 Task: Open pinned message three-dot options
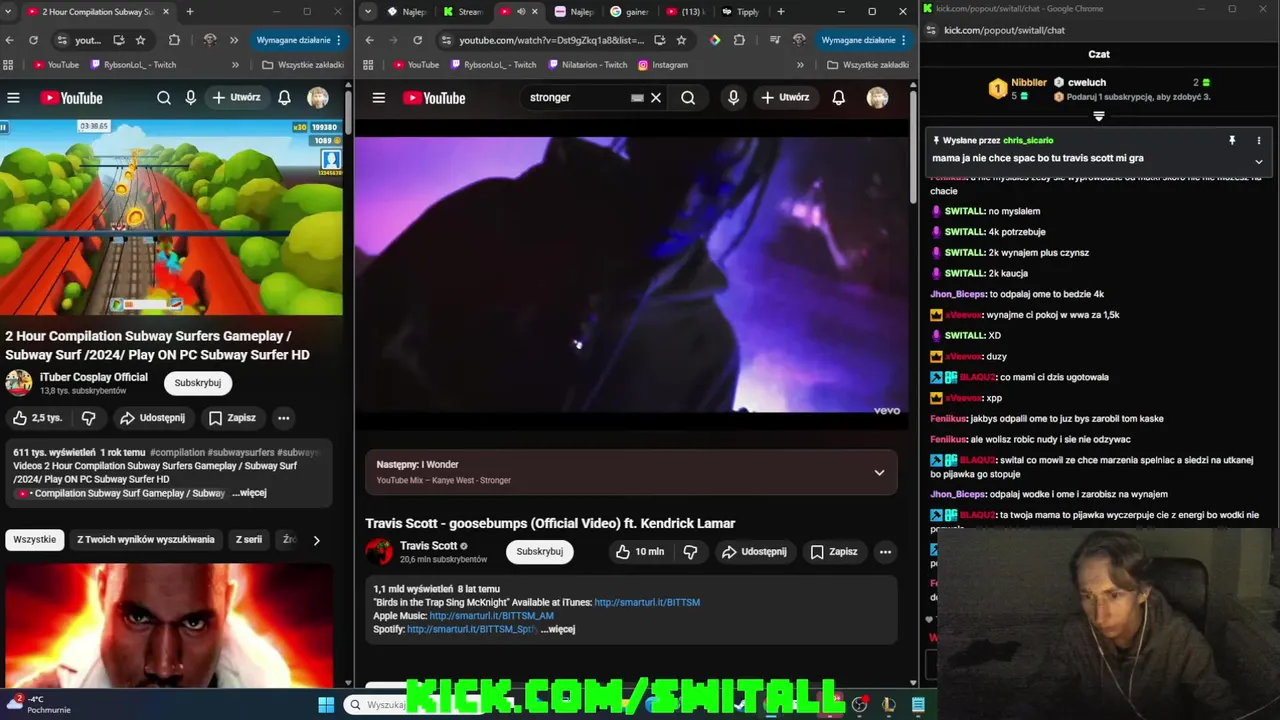(x=1259, y=141)
